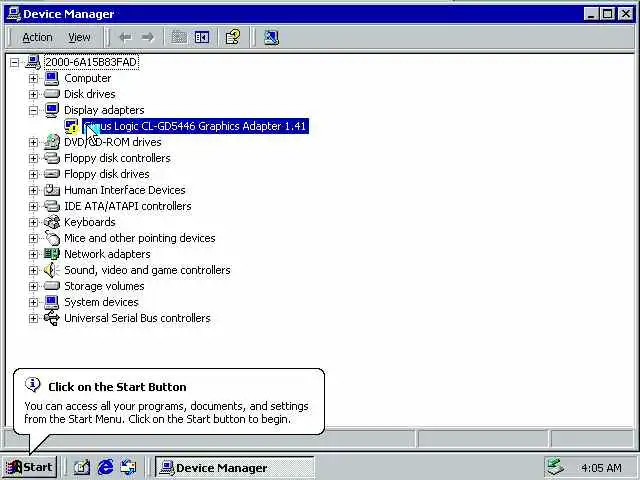Click the Network adapters icon

coord(52,254)
